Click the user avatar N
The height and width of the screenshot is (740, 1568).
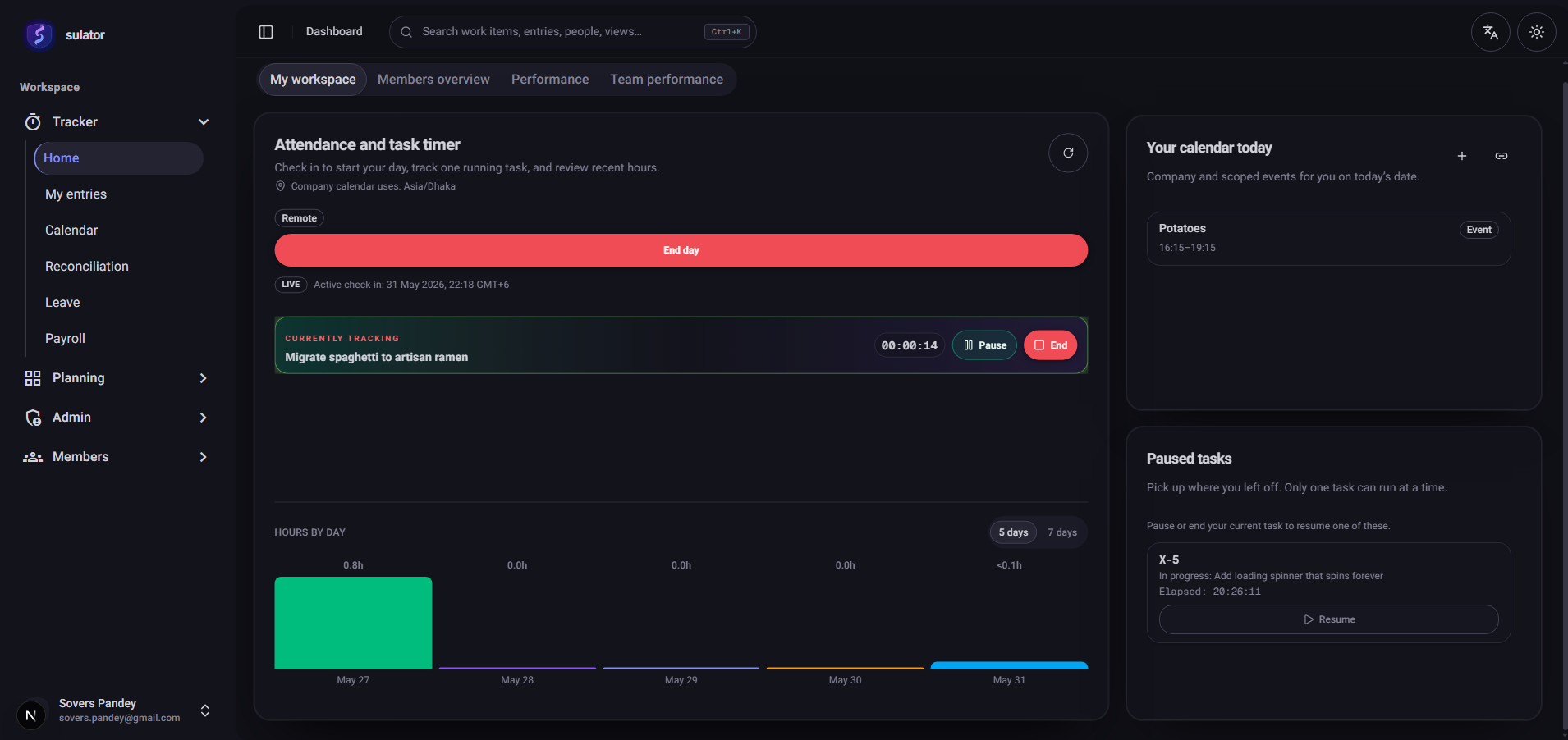tap(30, 715)
